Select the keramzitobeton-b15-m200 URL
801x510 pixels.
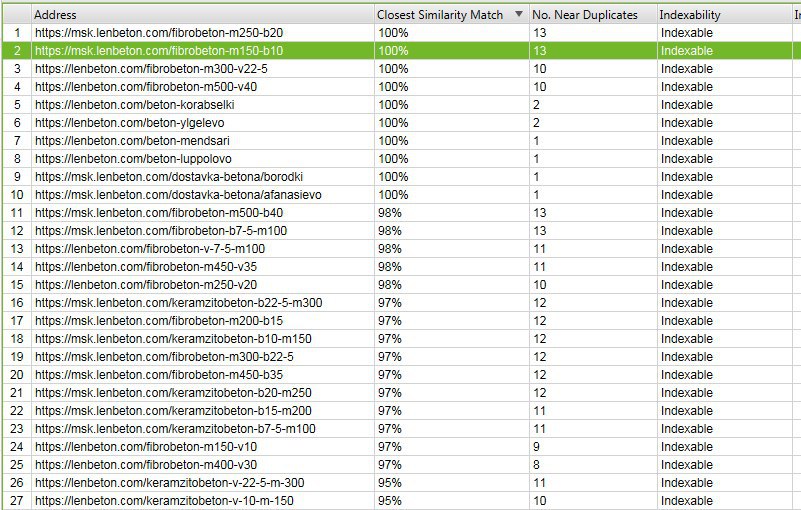pyautogui.click(x=173, y=411)
